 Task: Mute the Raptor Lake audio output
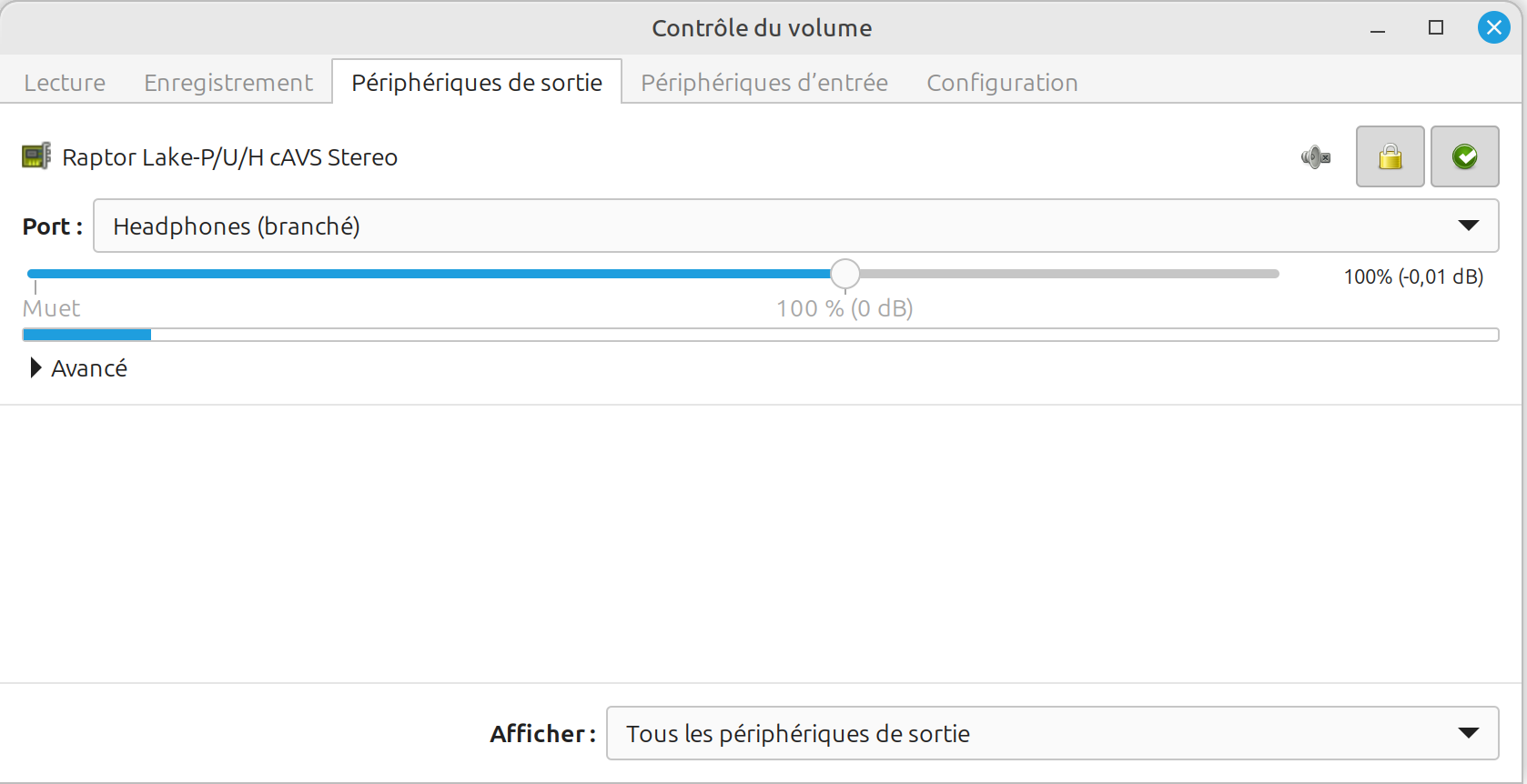[x=1316, y=157]
